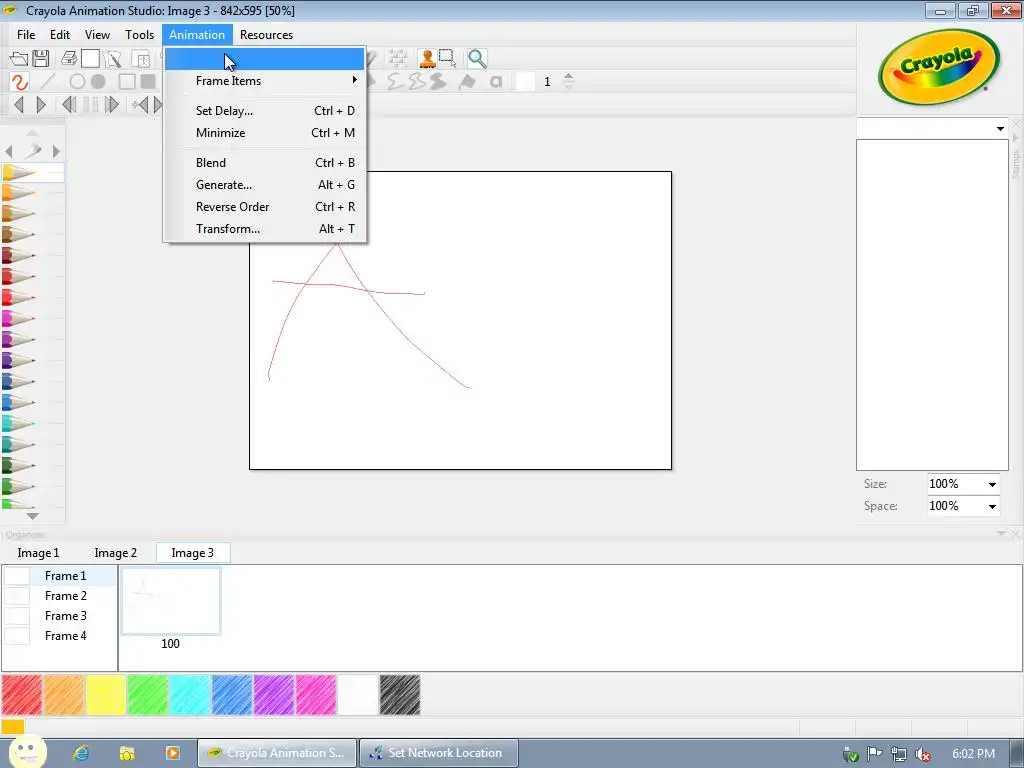Expand the stamp category dropdown at top right
1024x768 pixels.
(x=1000, y=129)
